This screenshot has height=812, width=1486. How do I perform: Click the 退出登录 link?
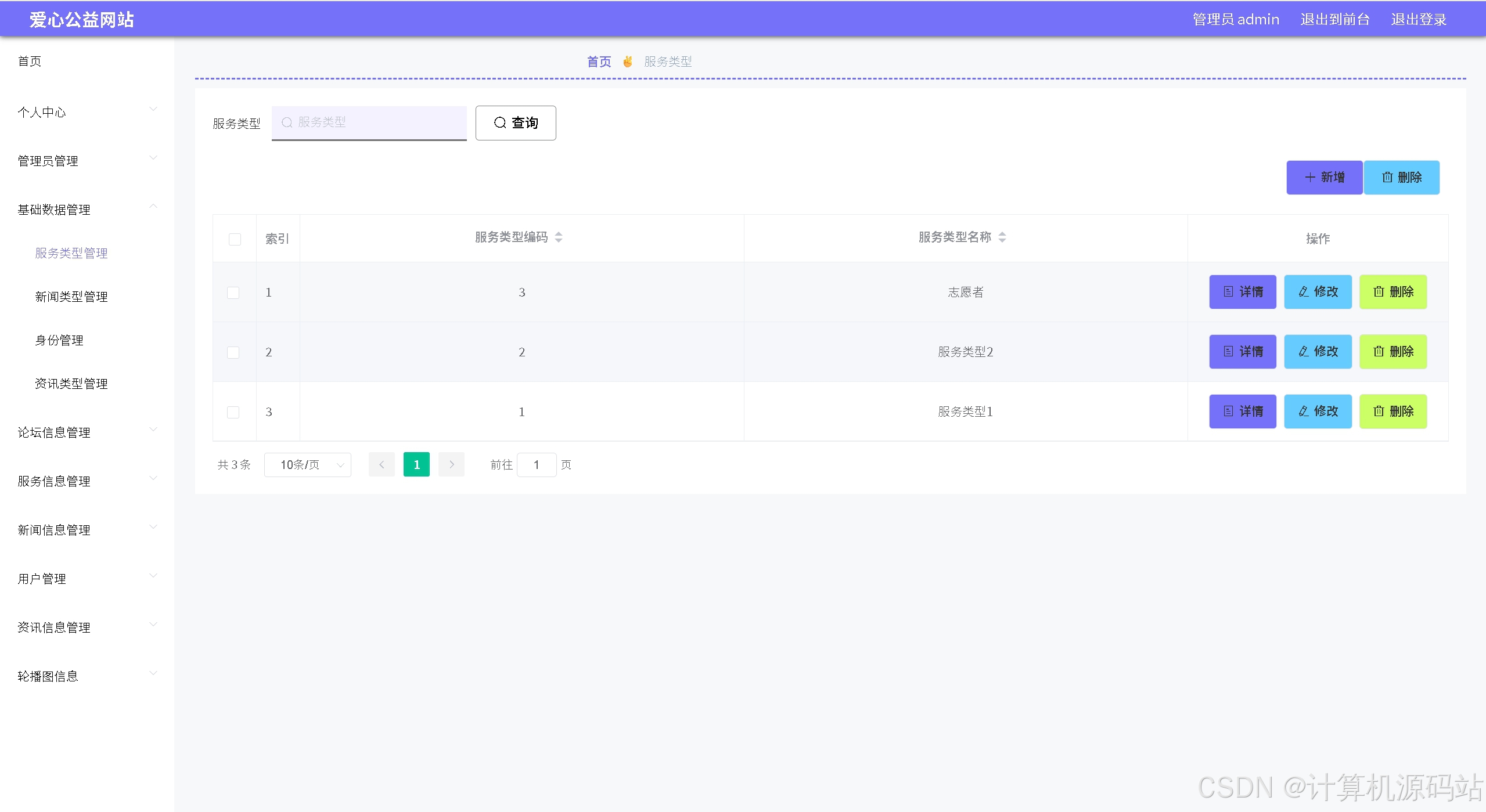1418,19
